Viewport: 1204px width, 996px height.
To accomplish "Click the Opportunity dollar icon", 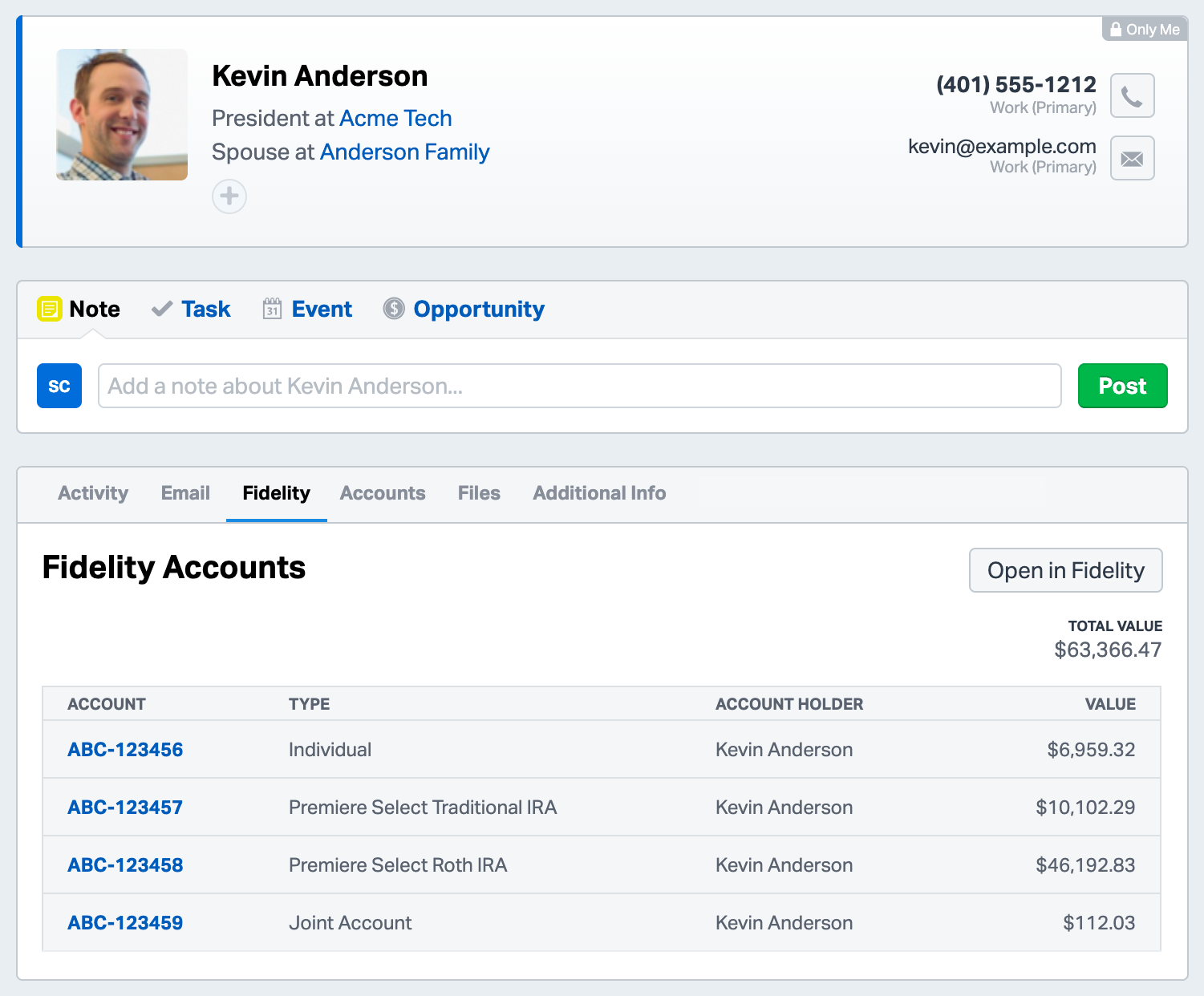I will (394, 309).
